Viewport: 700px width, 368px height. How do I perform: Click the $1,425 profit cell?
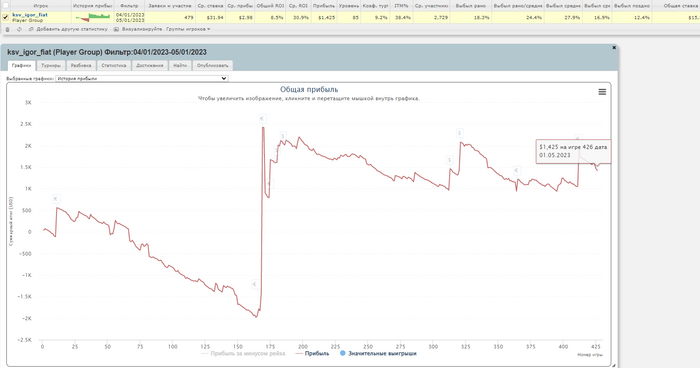324,17
